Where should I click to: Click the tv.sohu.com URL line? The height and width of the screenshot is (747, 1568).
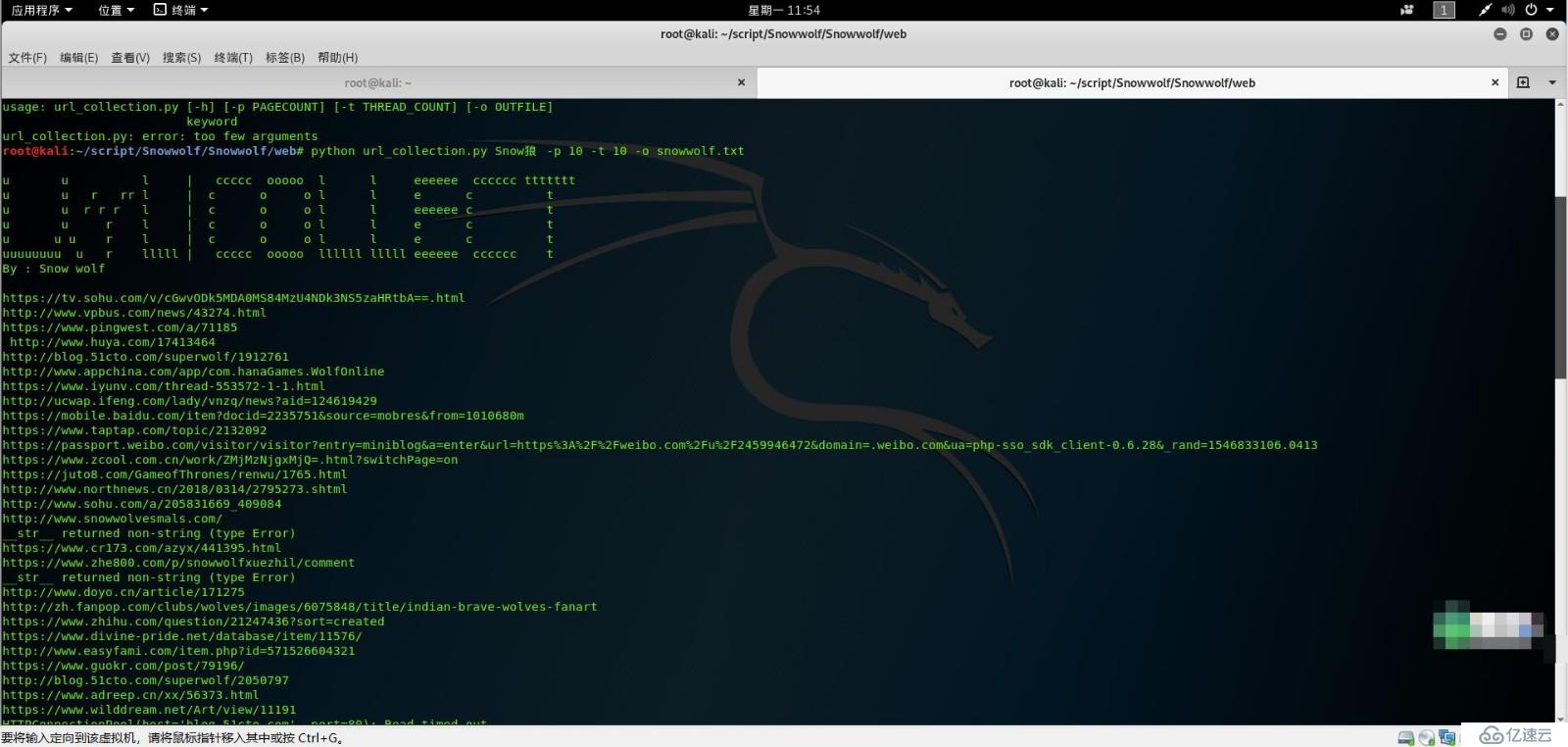(x=233, y=298)
